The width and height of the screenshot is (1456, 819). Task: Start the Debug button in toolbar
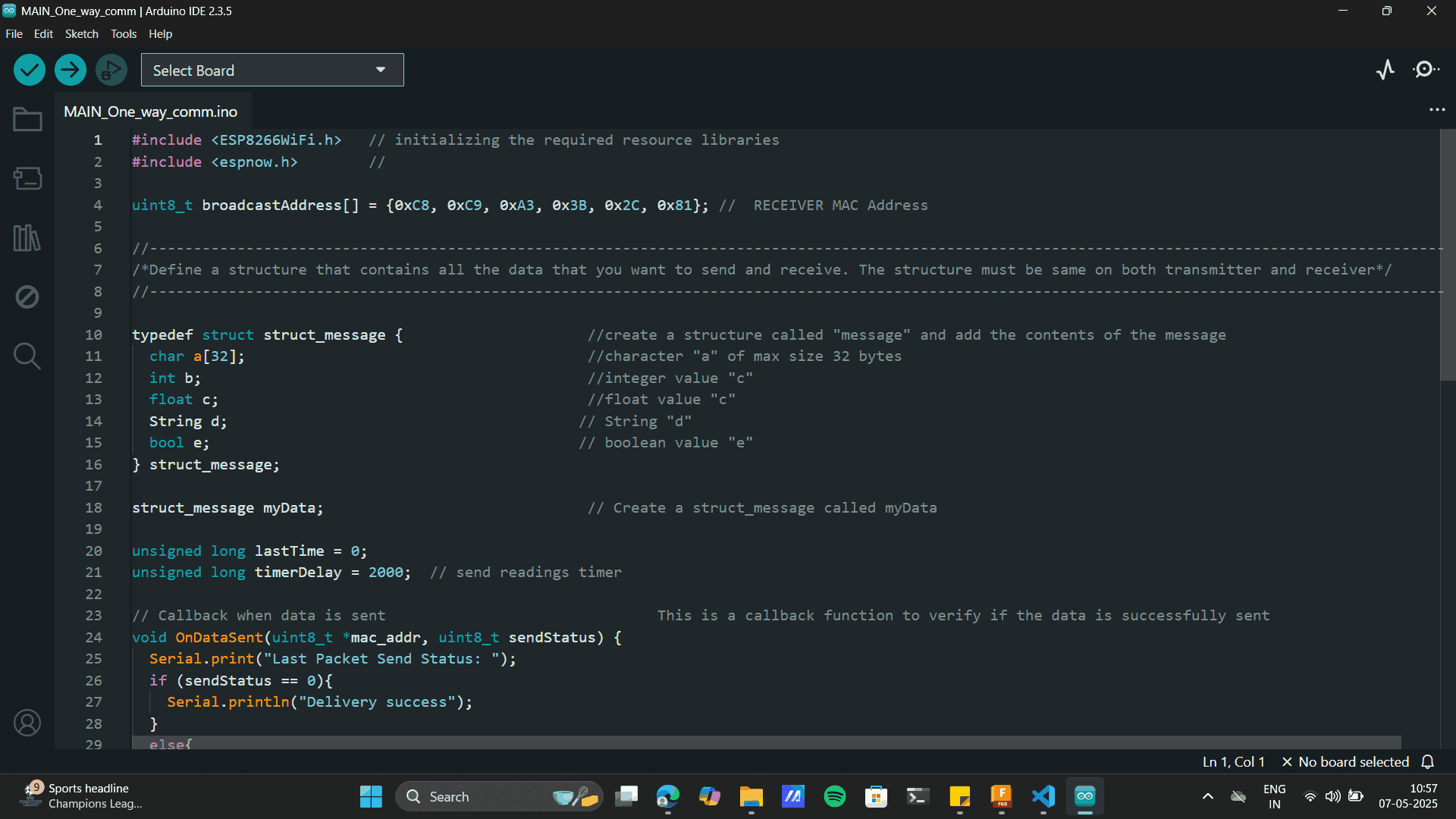pyautogui.click(x=111, y=71)
